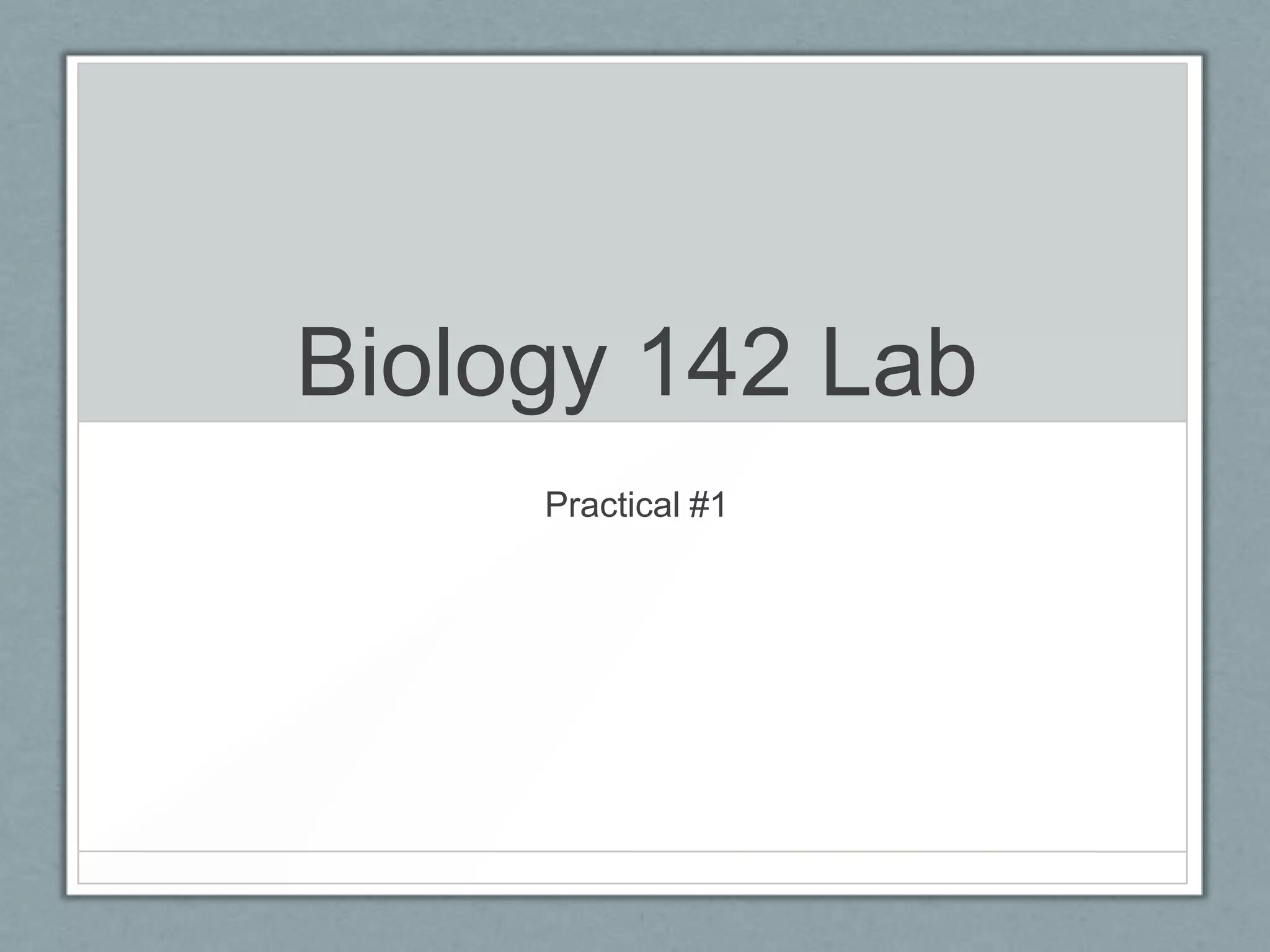Click the "Practical #1" subtitle text
This screenshot has height=952, width=1270.
click(635, 505)
